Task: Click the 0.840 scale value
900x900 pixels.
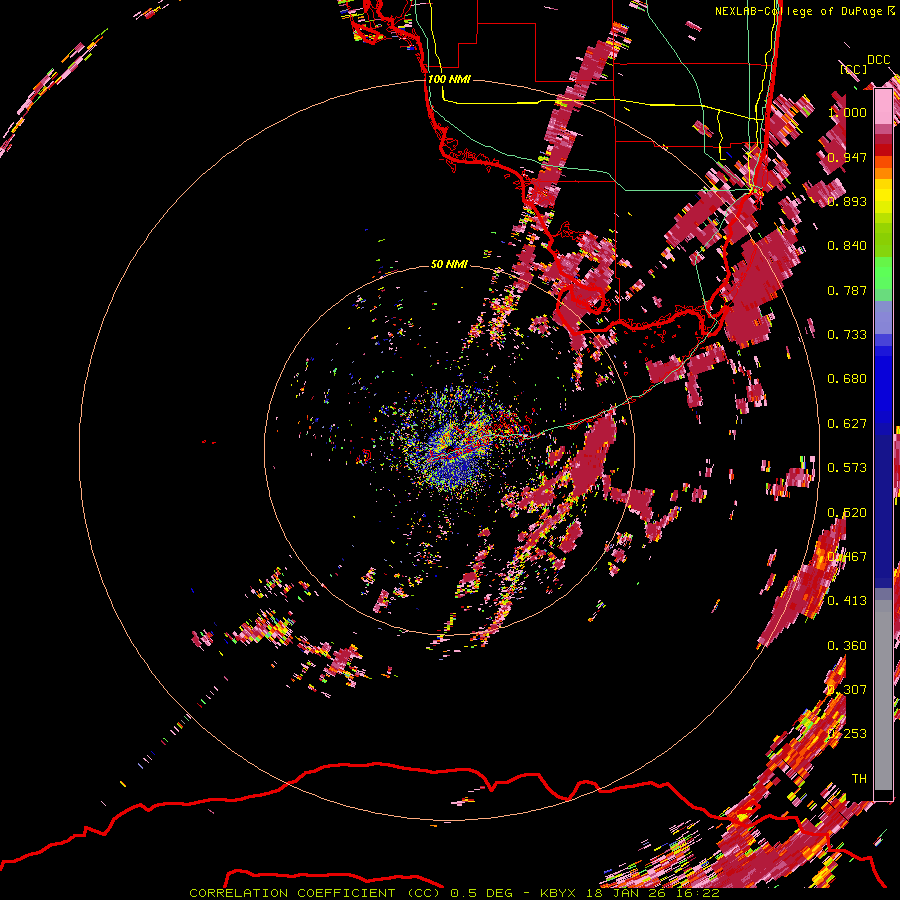Action: (x=847, y=246)
